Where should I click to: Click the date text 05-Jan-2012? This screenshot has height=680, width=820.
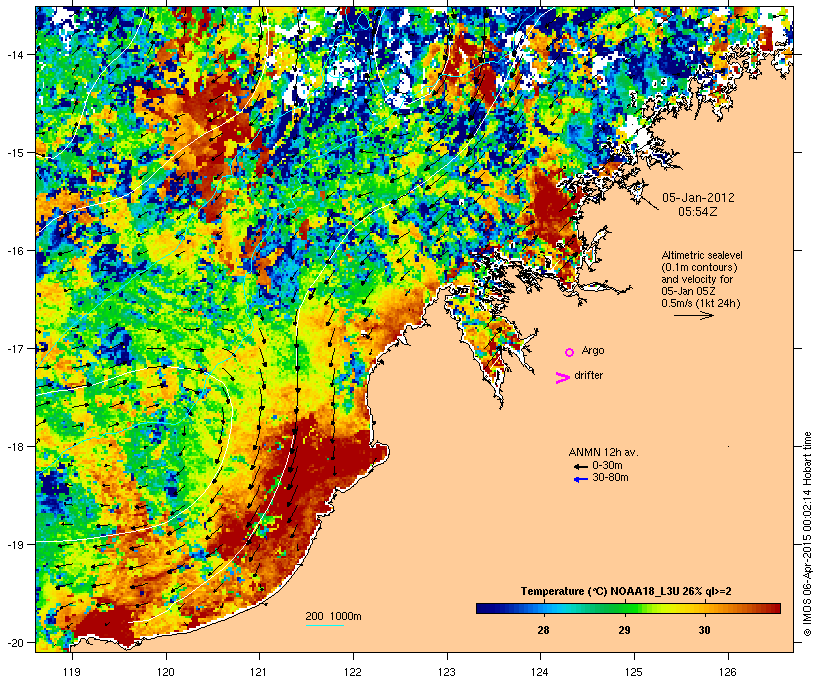(698, 198)
